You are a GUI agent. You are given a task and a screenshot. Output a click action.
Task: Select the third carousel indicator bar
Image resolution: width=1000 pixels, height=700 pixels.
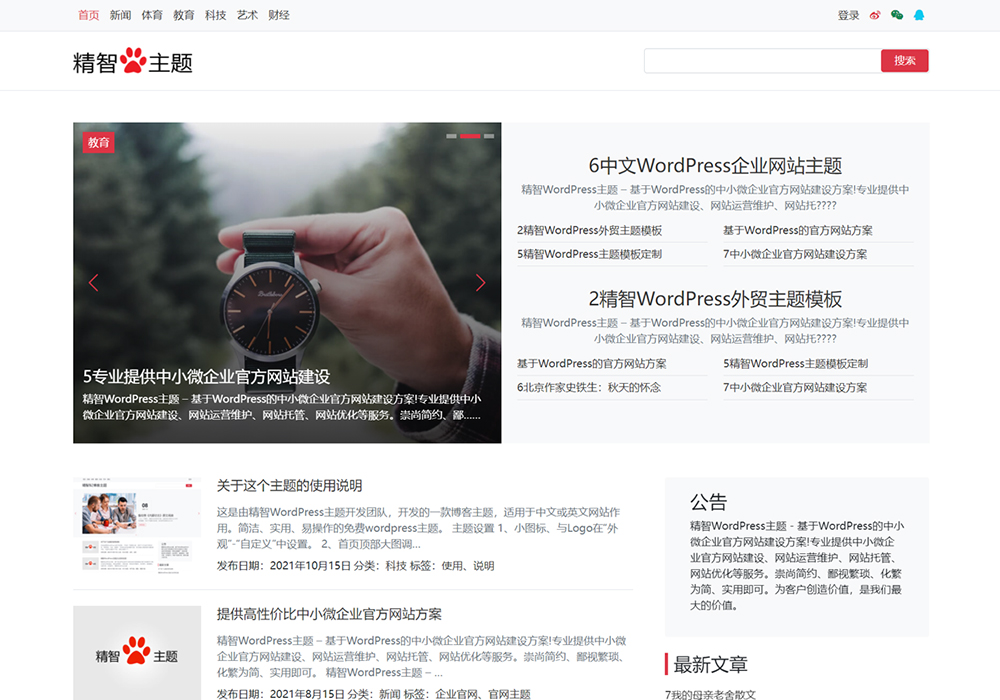[x=489, y=136]
